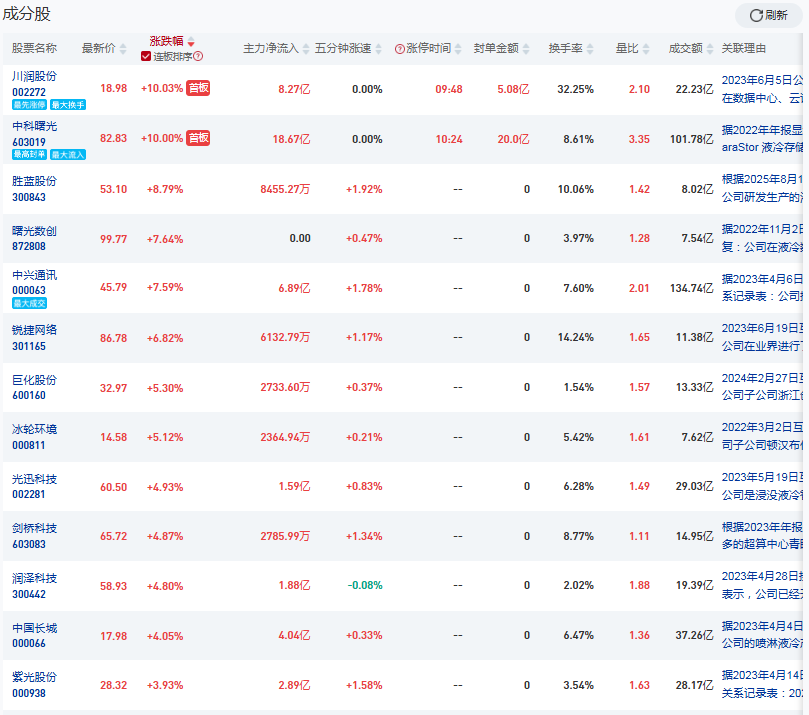Click the 刷新 refresh button
Viewport: 809px width, 715px height.
coord(768,15)
